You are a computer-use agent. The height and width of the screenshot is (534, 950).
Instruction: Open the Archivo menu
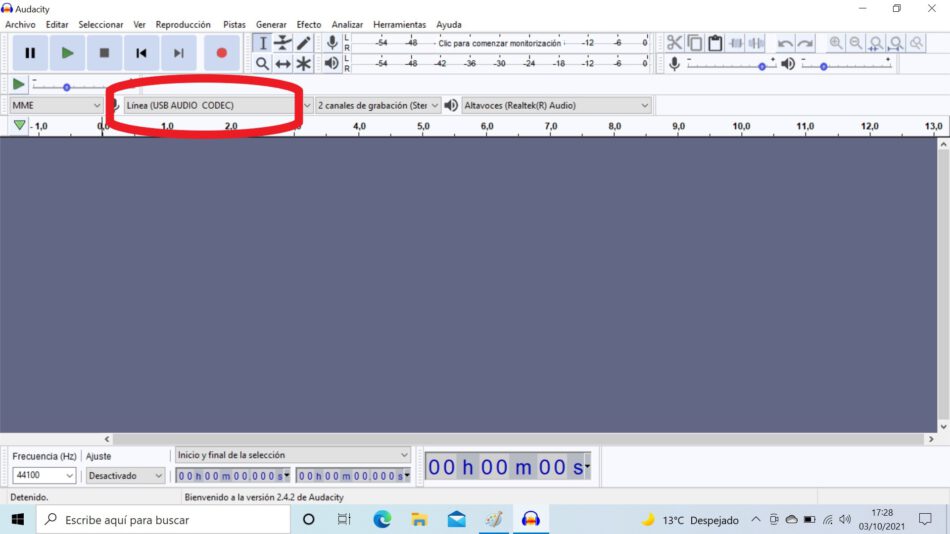(20, 25)
